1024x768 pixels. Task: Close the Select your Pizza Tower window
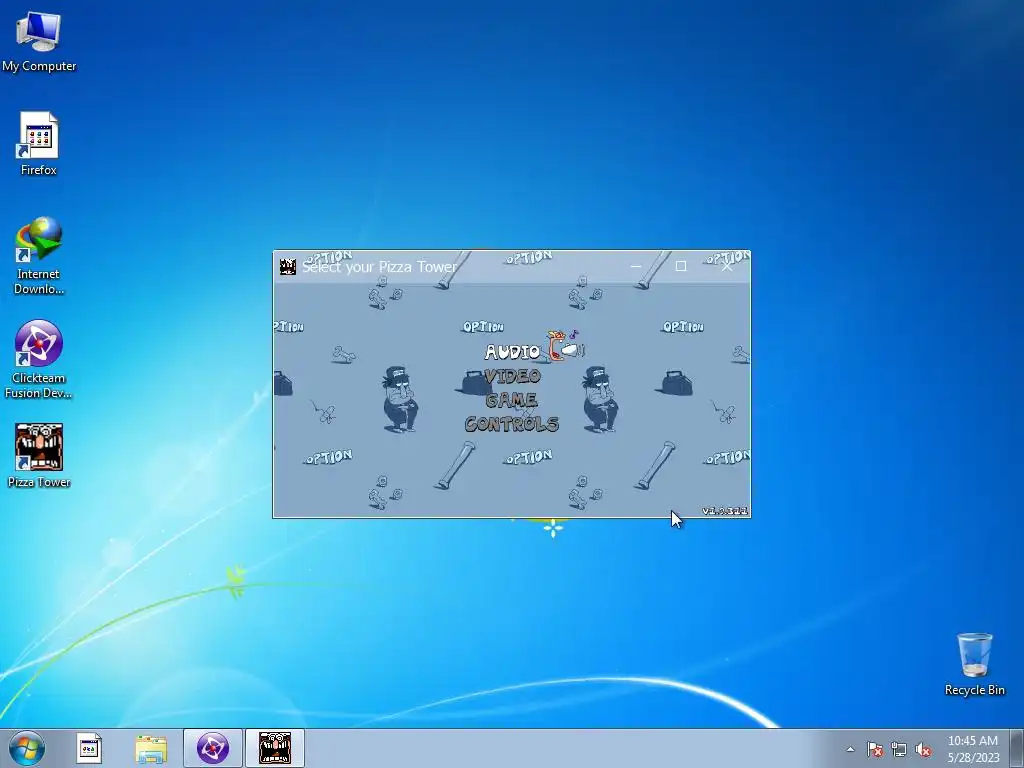(x=726, y=266)
